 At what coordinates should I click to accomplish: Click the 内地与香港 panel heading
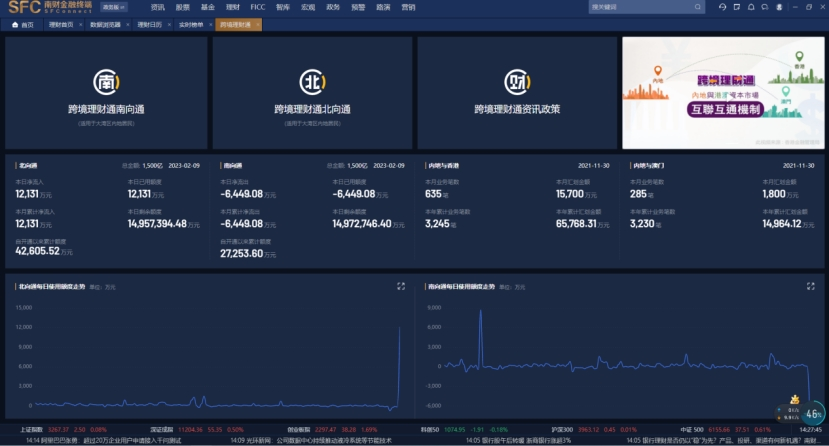tap(443, 165)
